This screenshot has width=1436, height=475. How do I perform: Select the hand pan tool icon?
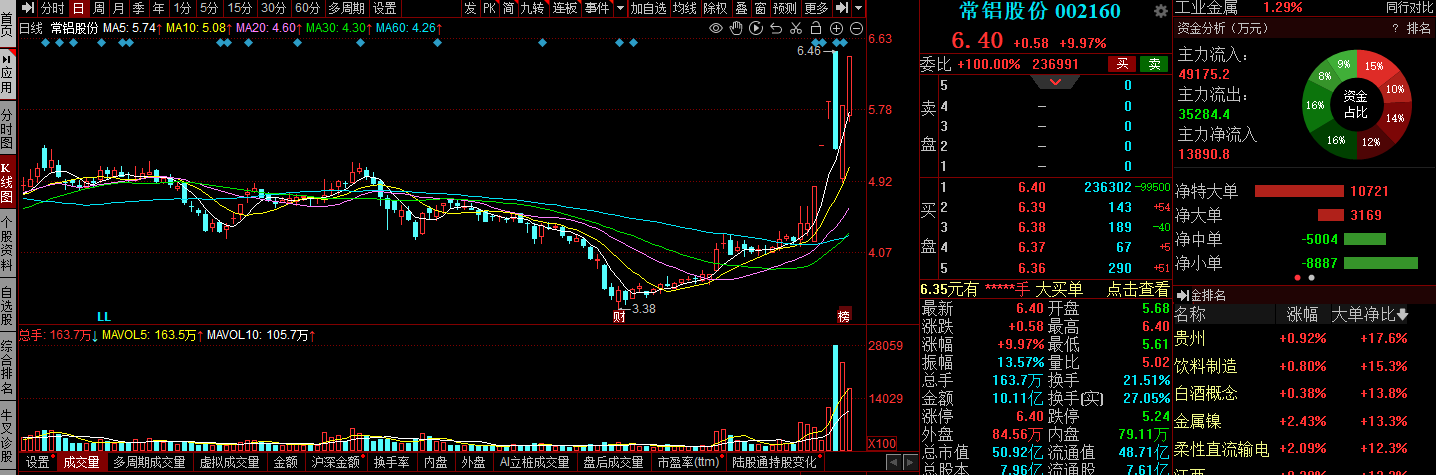coord(736,28)
